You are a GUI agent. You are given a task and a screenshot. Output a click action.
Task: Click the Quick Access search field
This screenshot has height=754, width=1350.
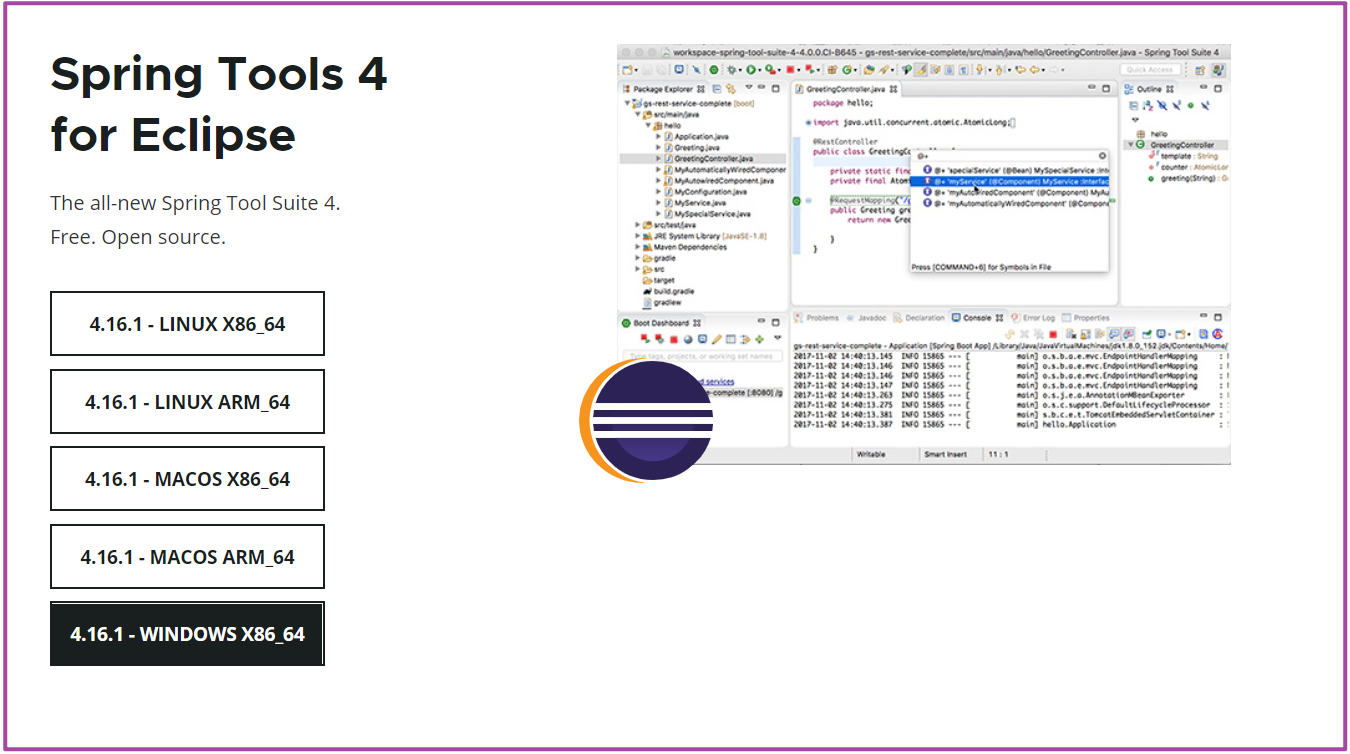pos(1150,70)
